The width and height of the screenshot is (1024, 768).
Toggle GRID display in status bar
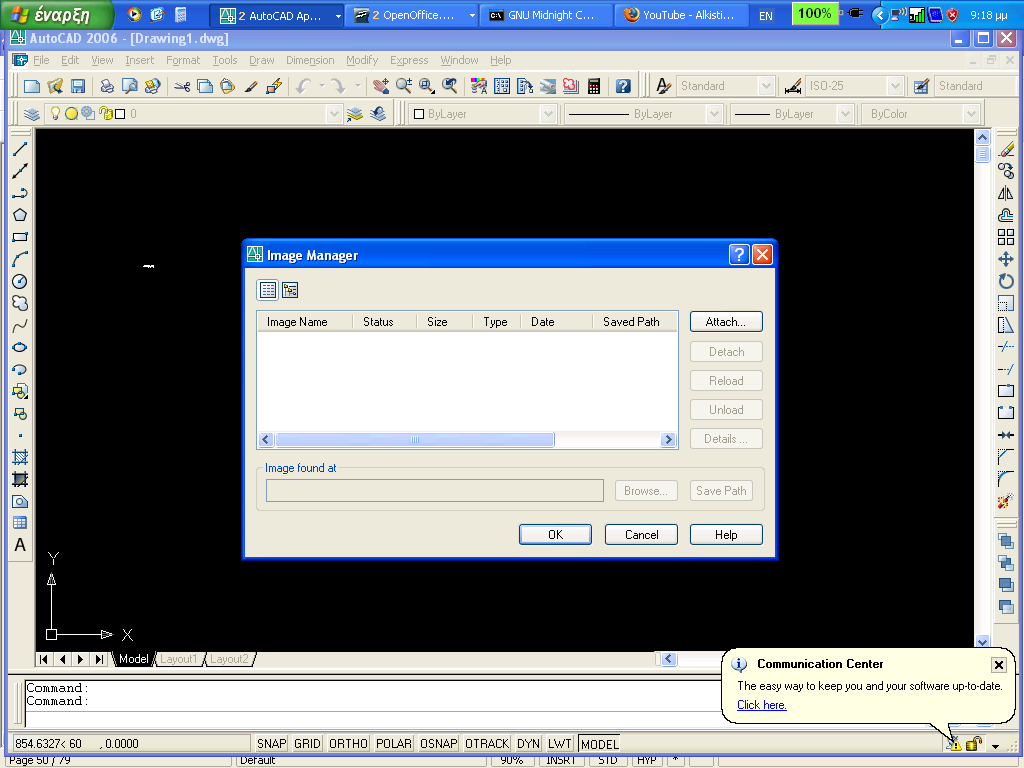point(307,743)
